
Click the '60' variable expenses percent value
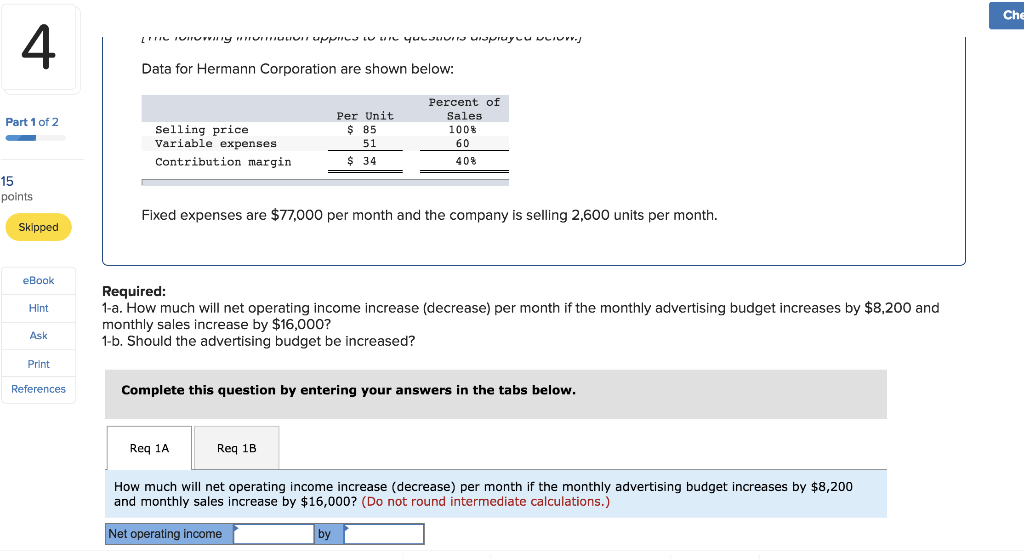point(462,144)
